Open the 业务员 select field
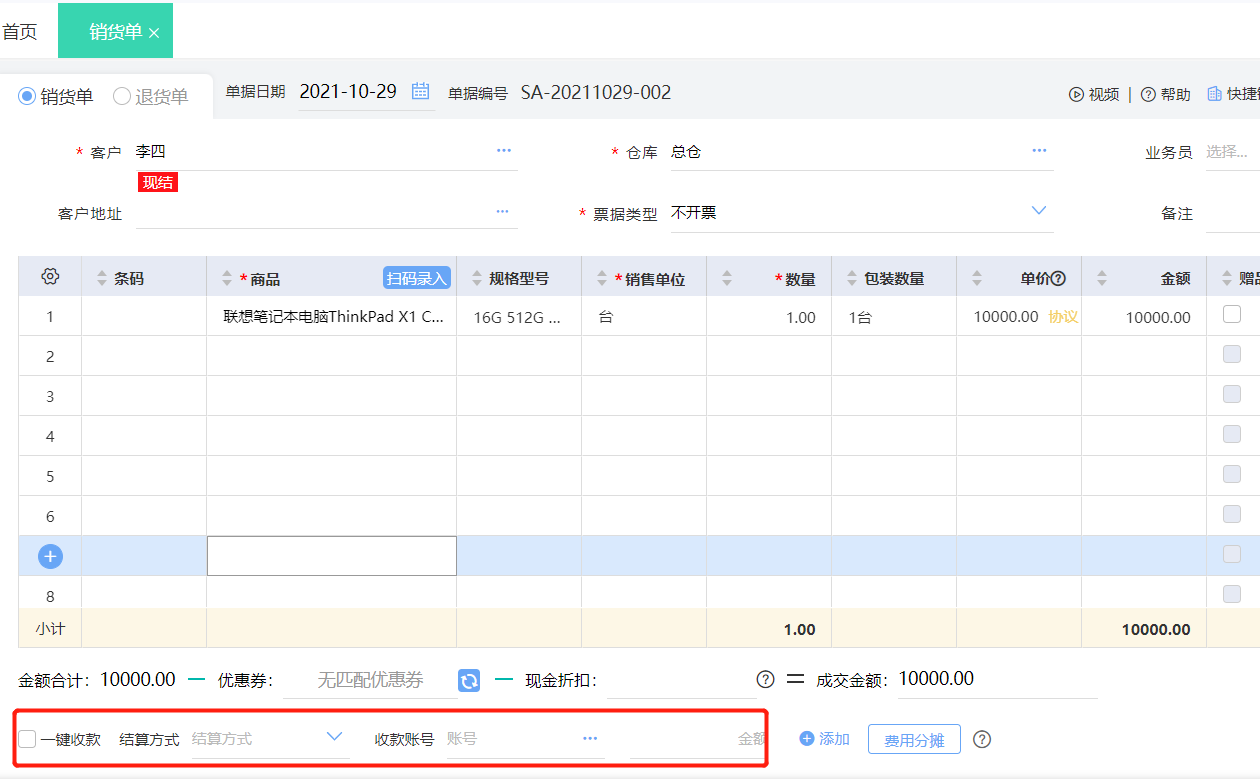1260x779 pixels. coord(1232,152)
